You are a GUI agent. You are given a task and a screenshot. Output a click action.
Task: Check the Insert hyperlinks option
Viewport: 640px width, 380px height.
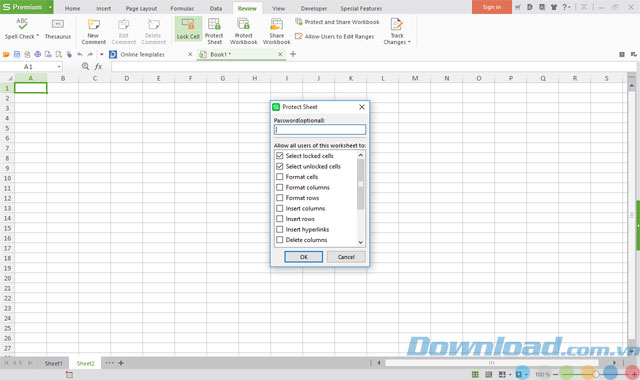click(280, 229)
